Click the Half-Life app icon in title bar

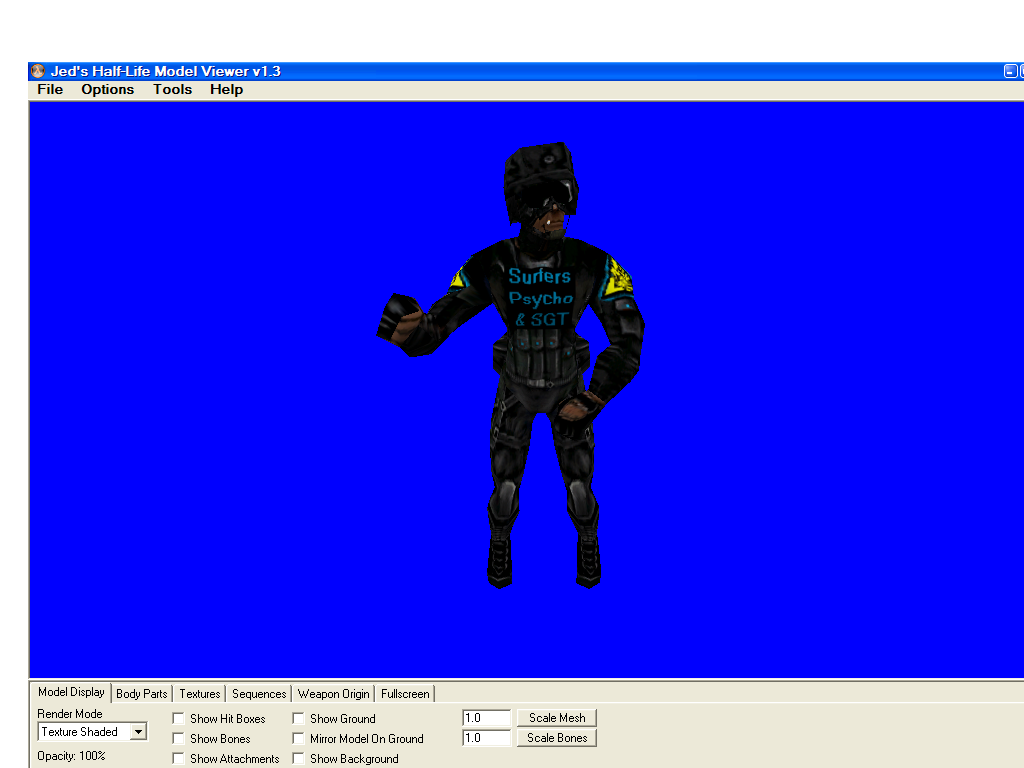coord(38,71)
